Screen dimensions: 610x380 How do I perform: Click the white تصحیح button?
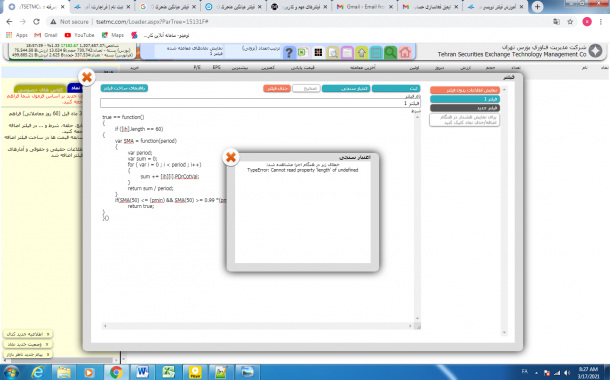coord(306,89)
